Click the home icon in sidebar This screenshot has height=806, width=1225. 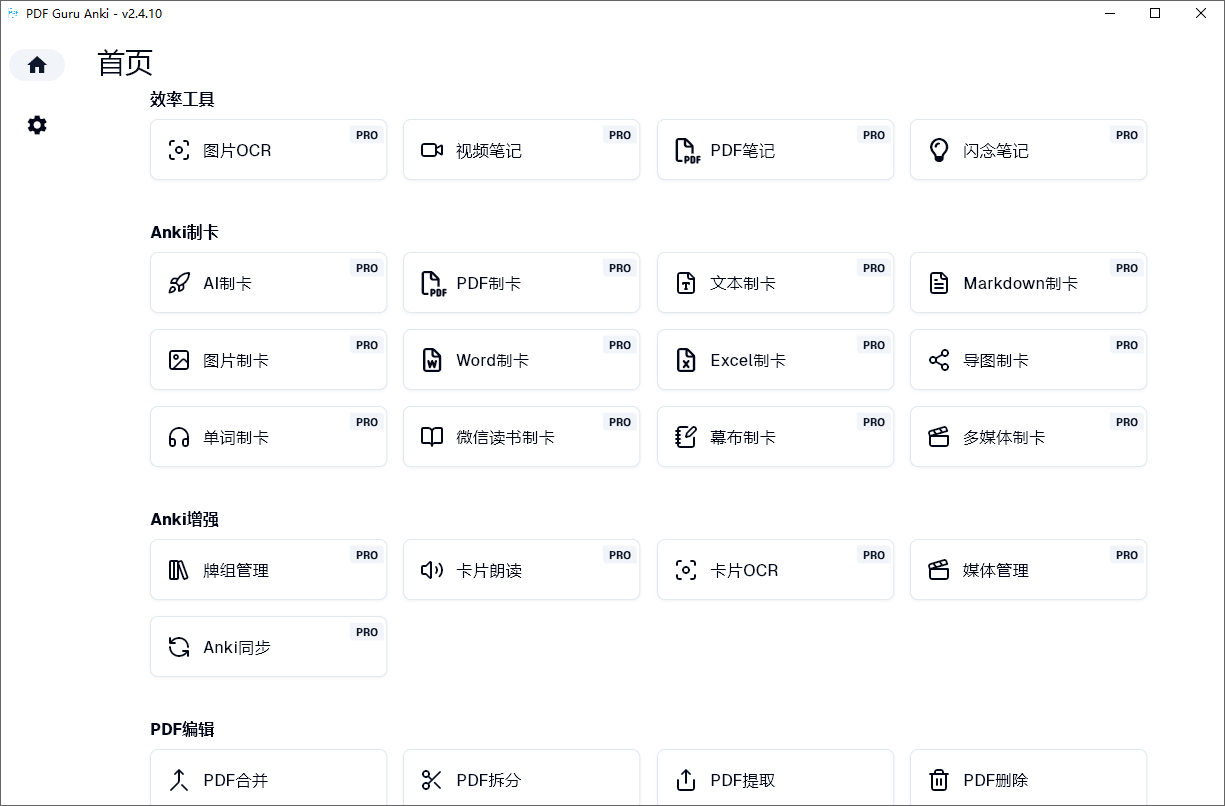click(x=37, y=65)
